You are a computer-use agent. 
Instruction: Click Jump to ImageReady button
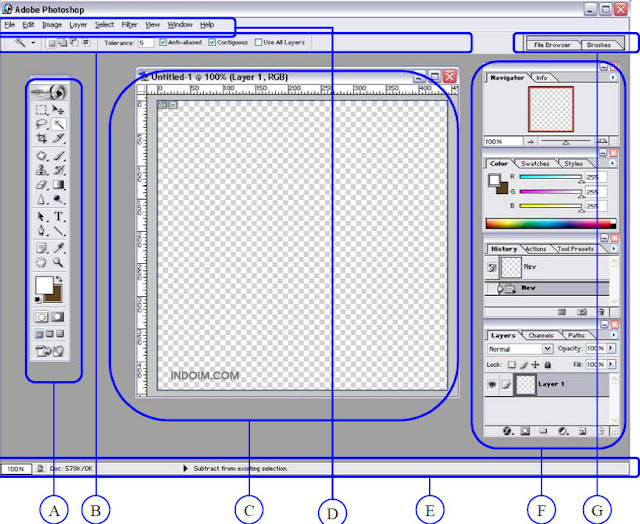tap(49, 351)
